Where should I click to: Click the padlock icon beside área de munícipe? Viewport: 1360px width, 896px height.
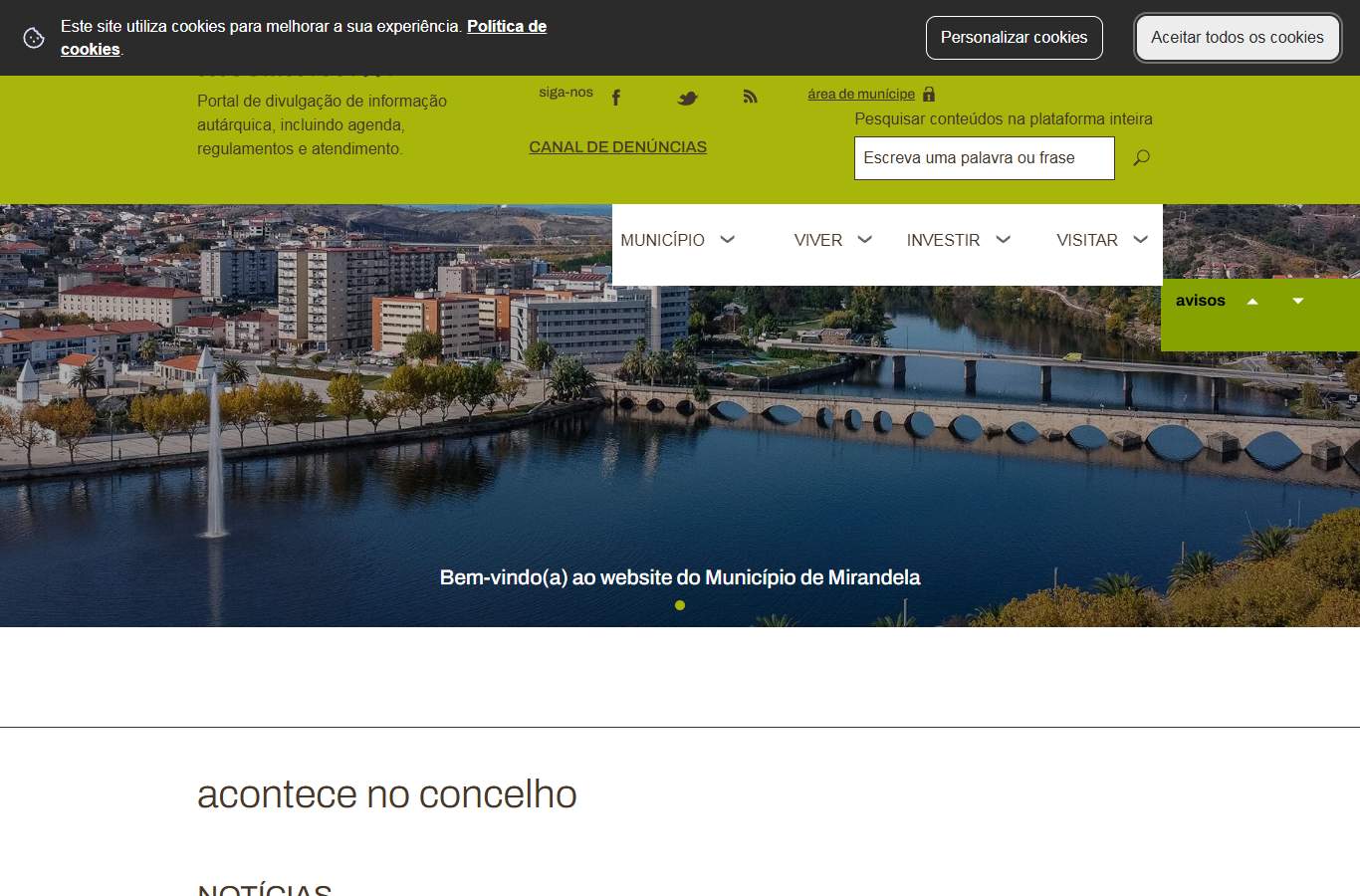[x=929, y=94]
